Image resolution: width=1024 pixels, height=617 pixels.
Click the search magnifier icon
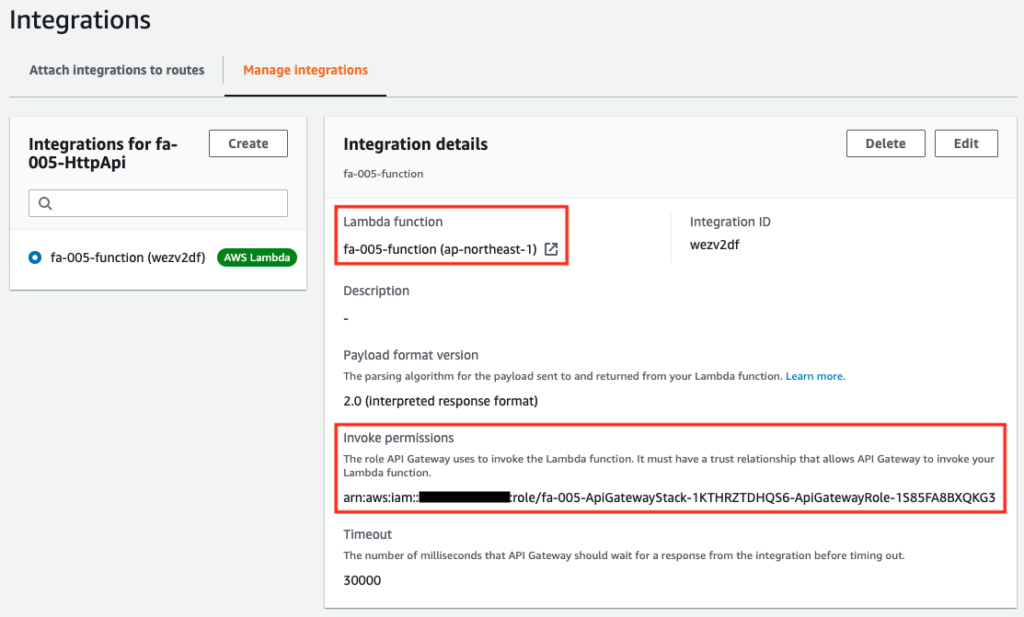coord(45,203)
